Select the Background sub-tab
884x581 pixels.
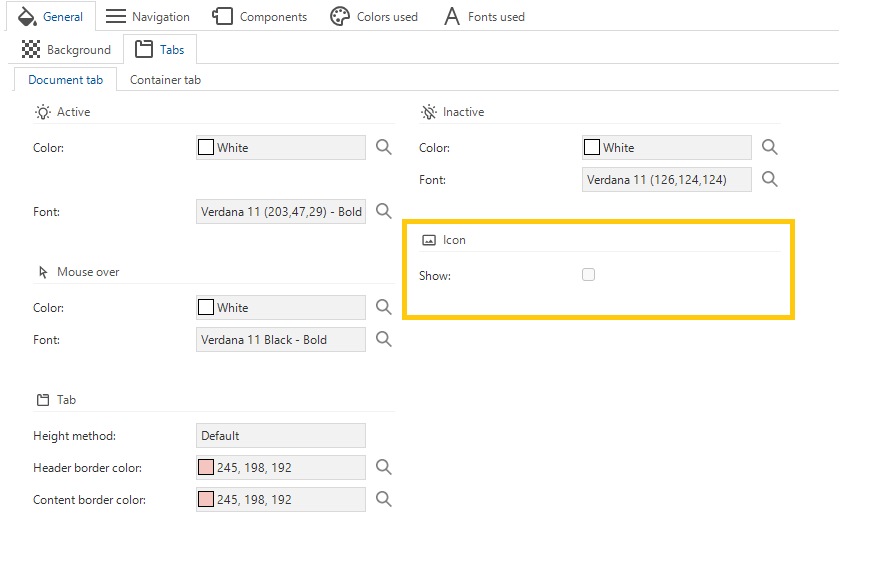(66, 50)
